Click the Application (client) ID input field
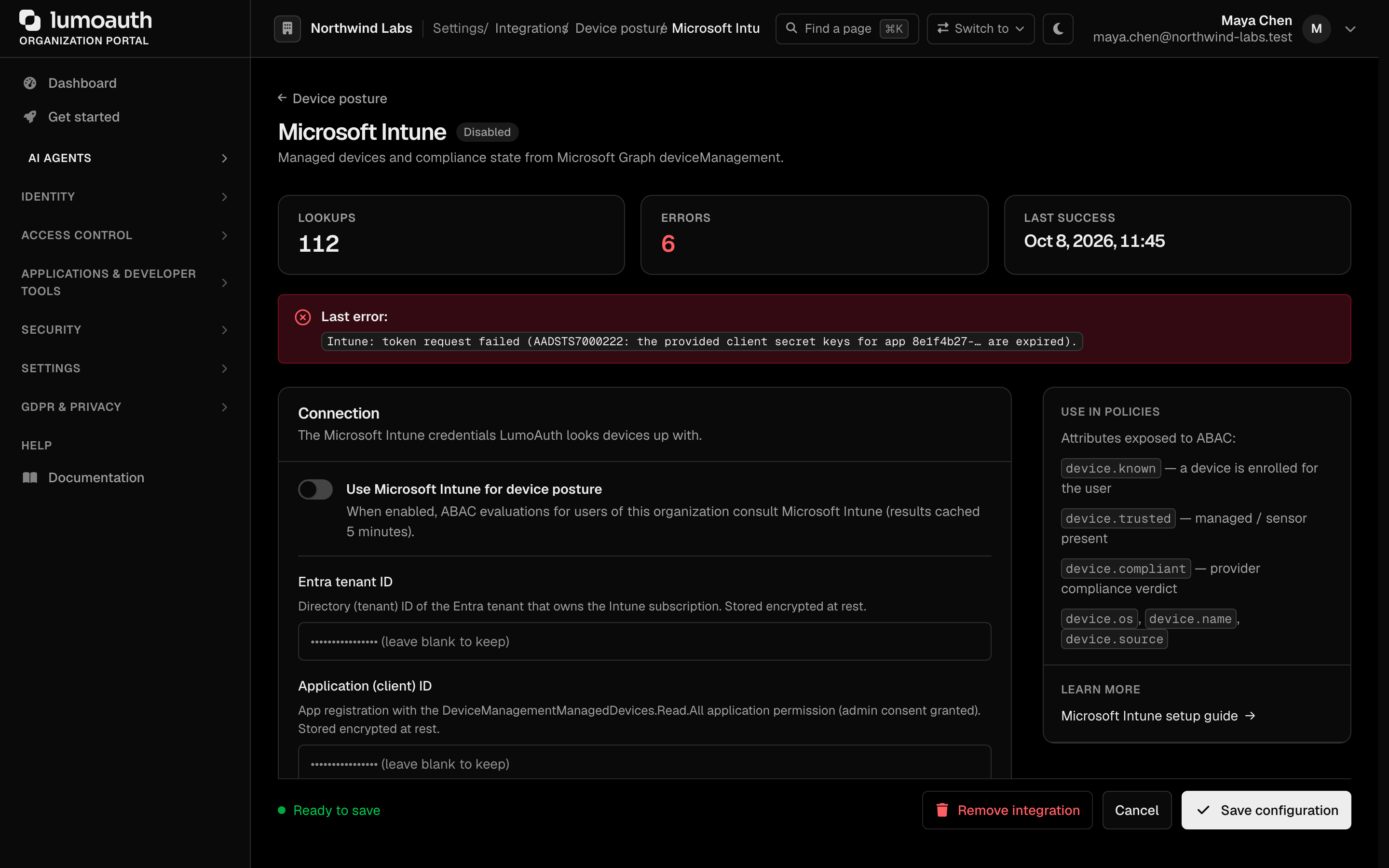The image size is (1389, 868). click(x=644, y=762)
